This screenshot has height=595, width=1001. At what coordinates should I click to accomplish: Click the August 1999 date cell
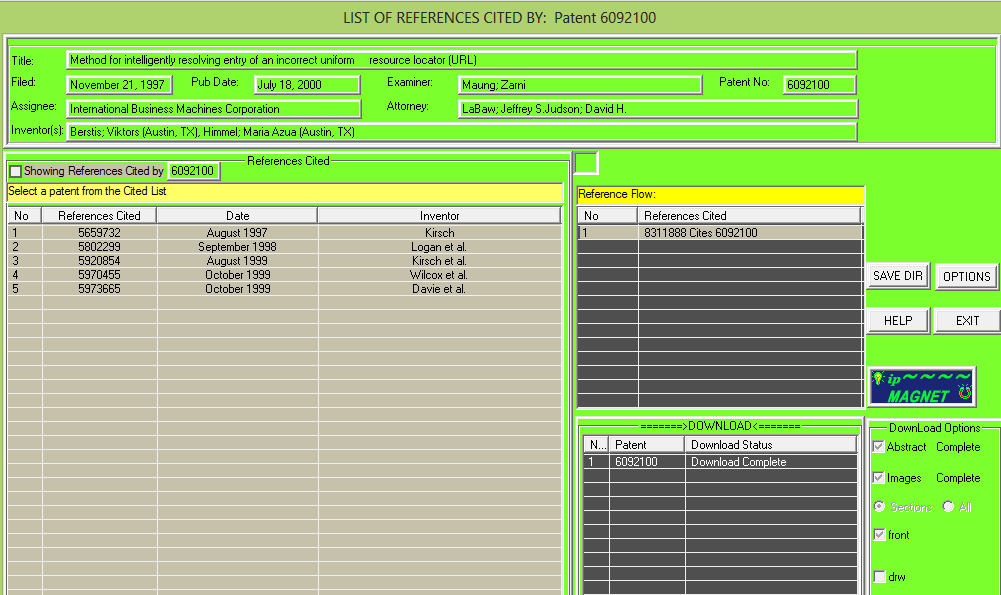click(x=237, y=261)
